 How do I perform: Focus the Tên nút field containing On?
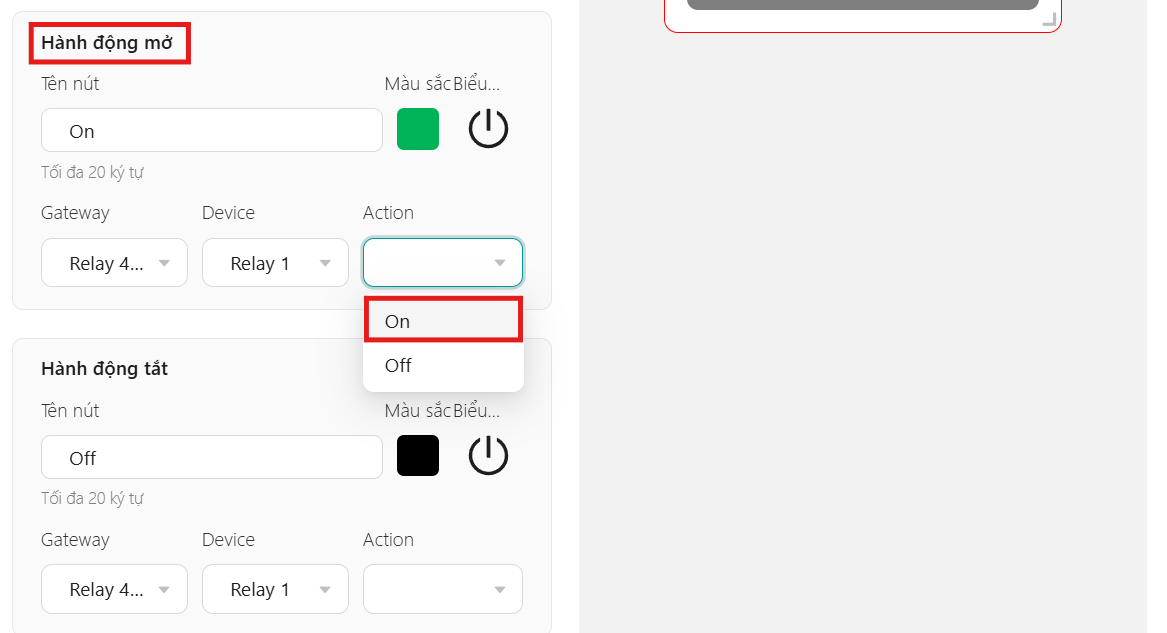click(x=212, y=130)
